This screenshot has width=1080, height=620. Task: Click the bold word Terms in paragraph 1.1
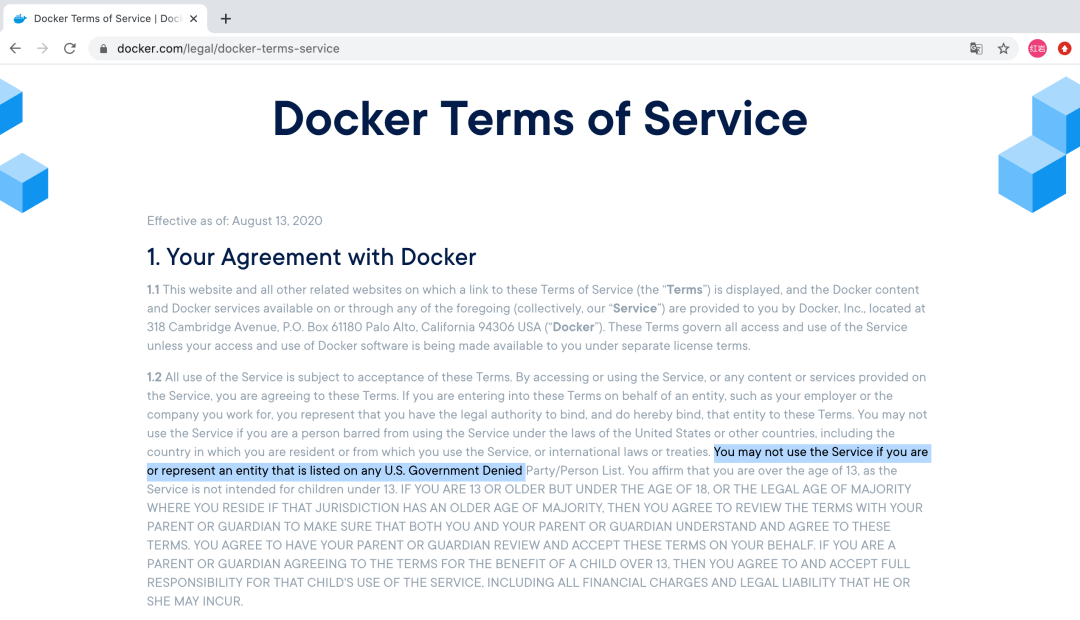[x=685, y=289]
